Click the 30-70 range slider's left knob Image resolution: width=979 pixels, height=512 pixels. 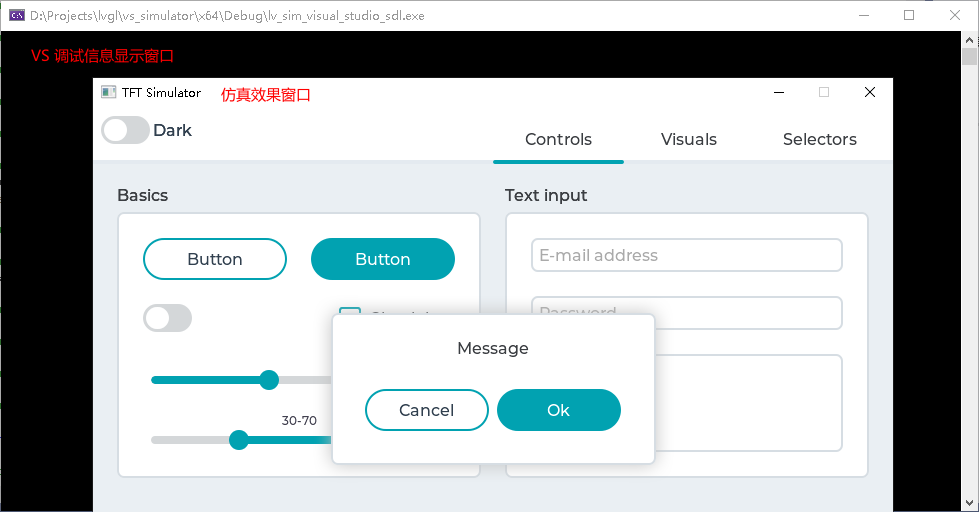click(239, 440)
